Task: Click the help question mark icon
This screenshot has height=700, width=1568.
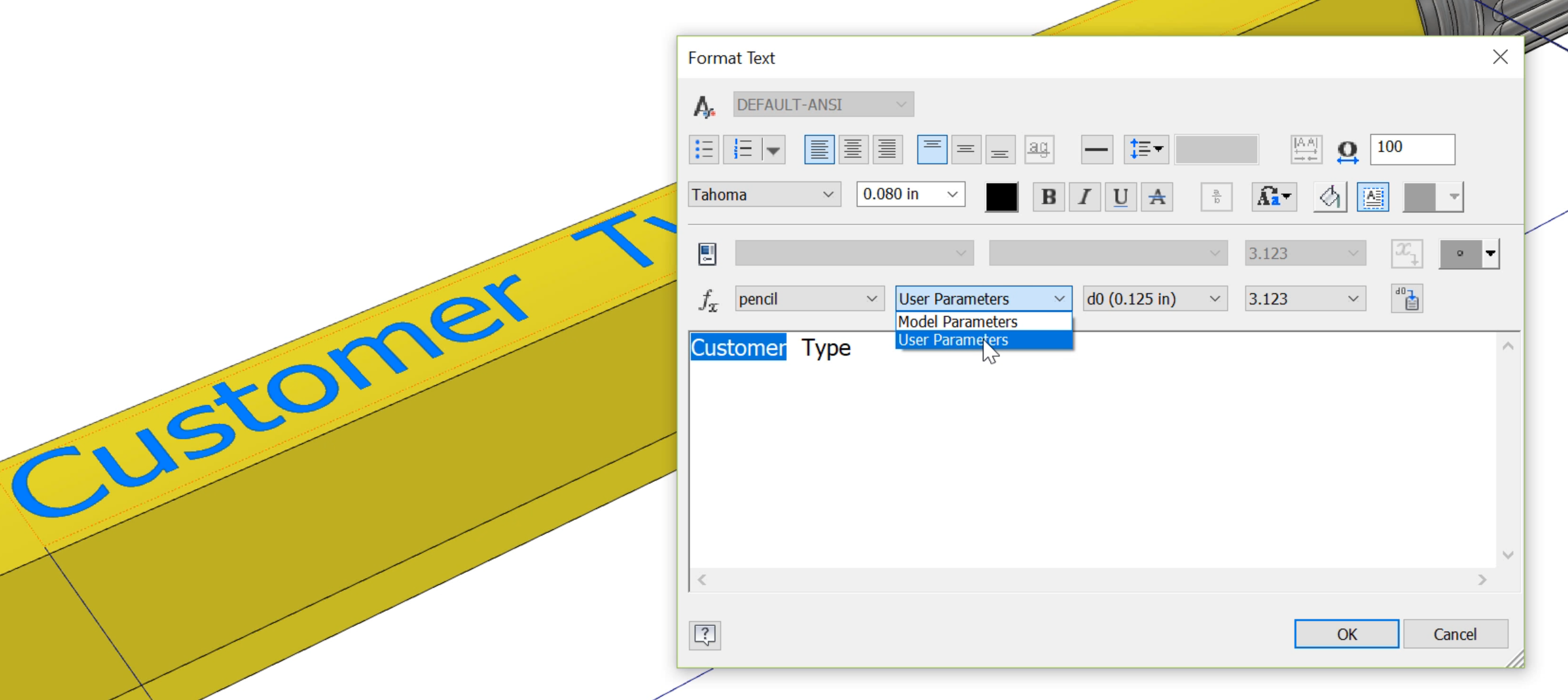Action: pos(704,634)
